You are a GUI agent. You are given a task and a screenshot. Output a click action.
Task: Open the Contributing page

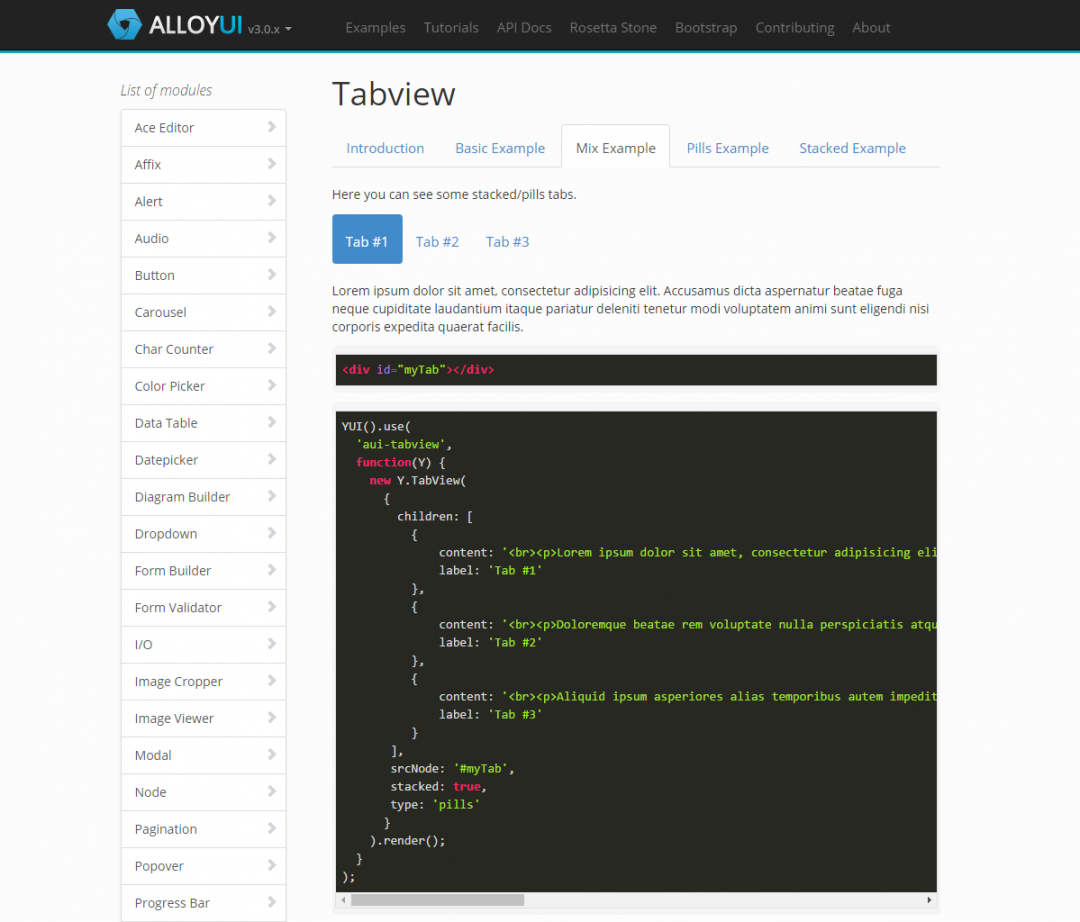point(795,28)
